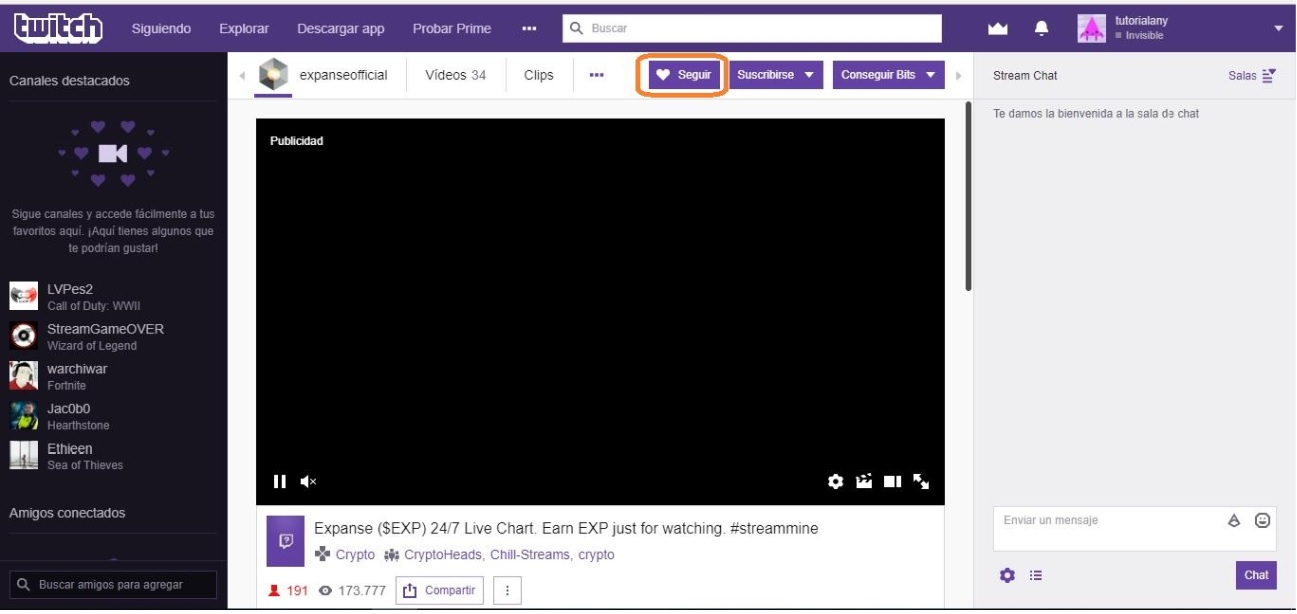Open Ethieen Sea of Thieves channel
1297x614 pixels.
(x=112, y=456)
